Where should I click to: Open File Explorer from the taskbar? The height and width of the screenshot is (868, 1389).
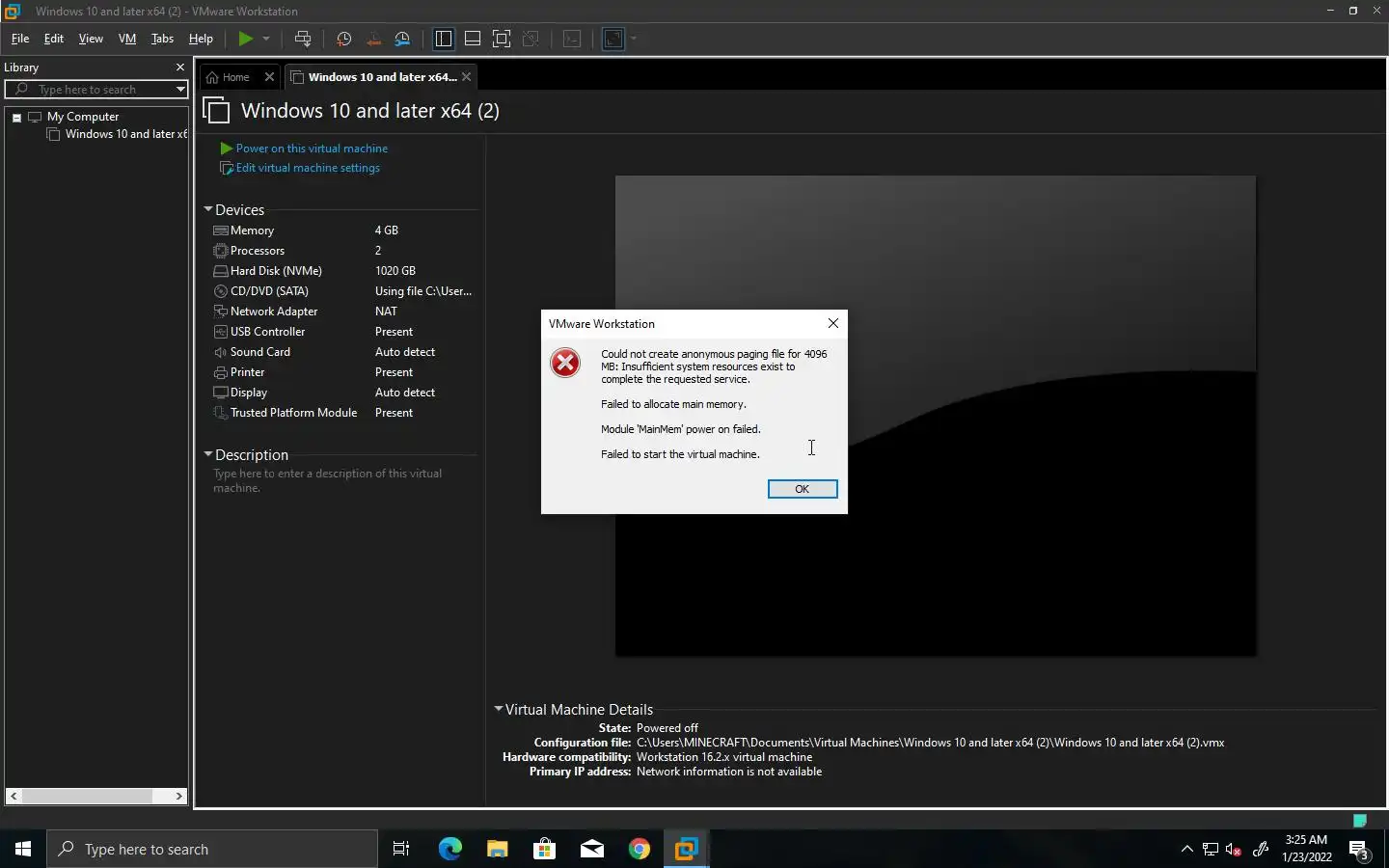tap(497, 849)
